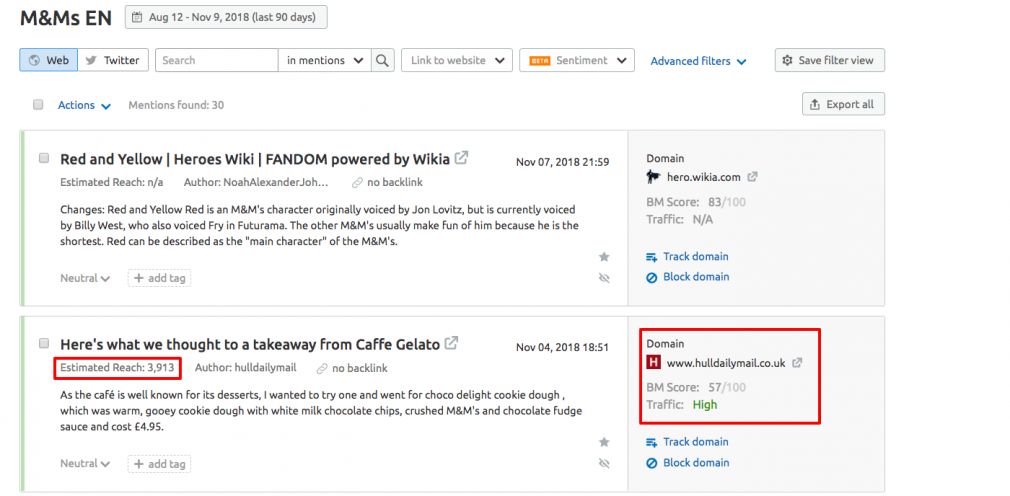Click the search magnifier icon

pos(383,60)
